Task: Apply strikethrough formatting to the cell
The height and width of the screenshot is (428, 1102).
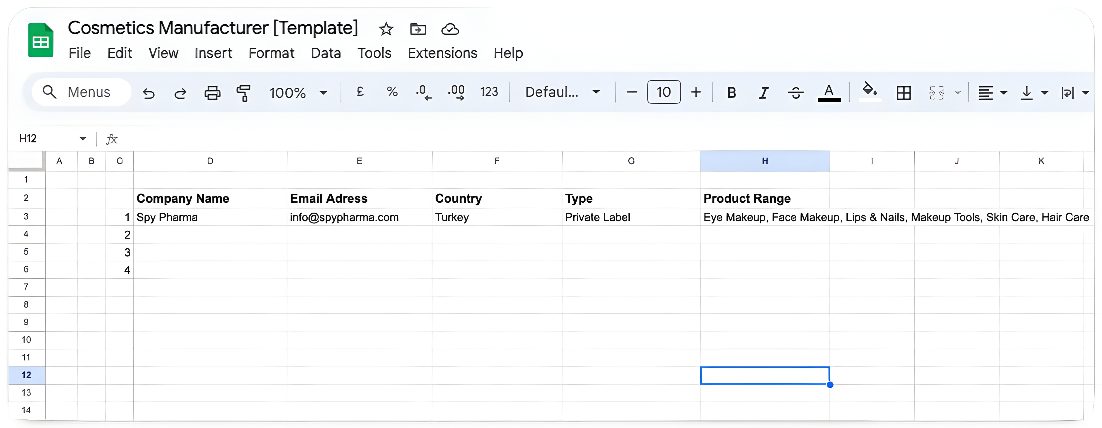Action: (795, 93)
